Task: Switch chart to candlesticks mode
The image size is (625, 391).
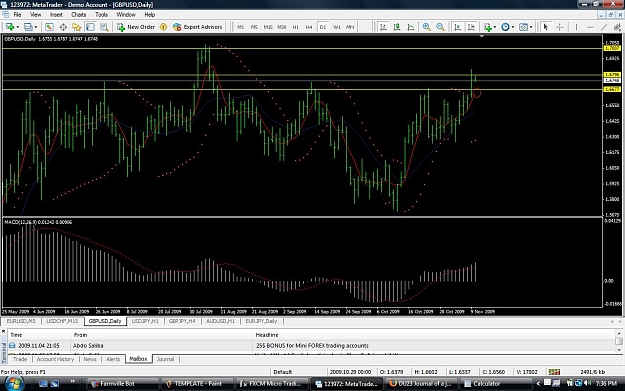Action: pyautogui.click(x=397, y=27)
